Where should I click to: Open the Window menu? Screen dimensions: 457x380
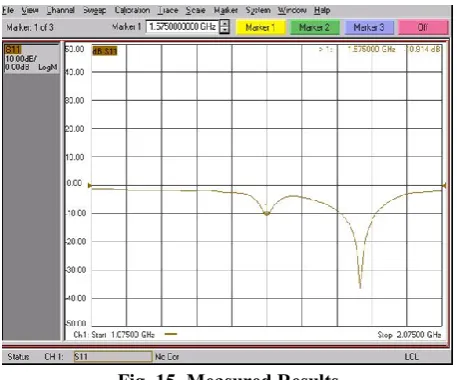pos(292,10)
